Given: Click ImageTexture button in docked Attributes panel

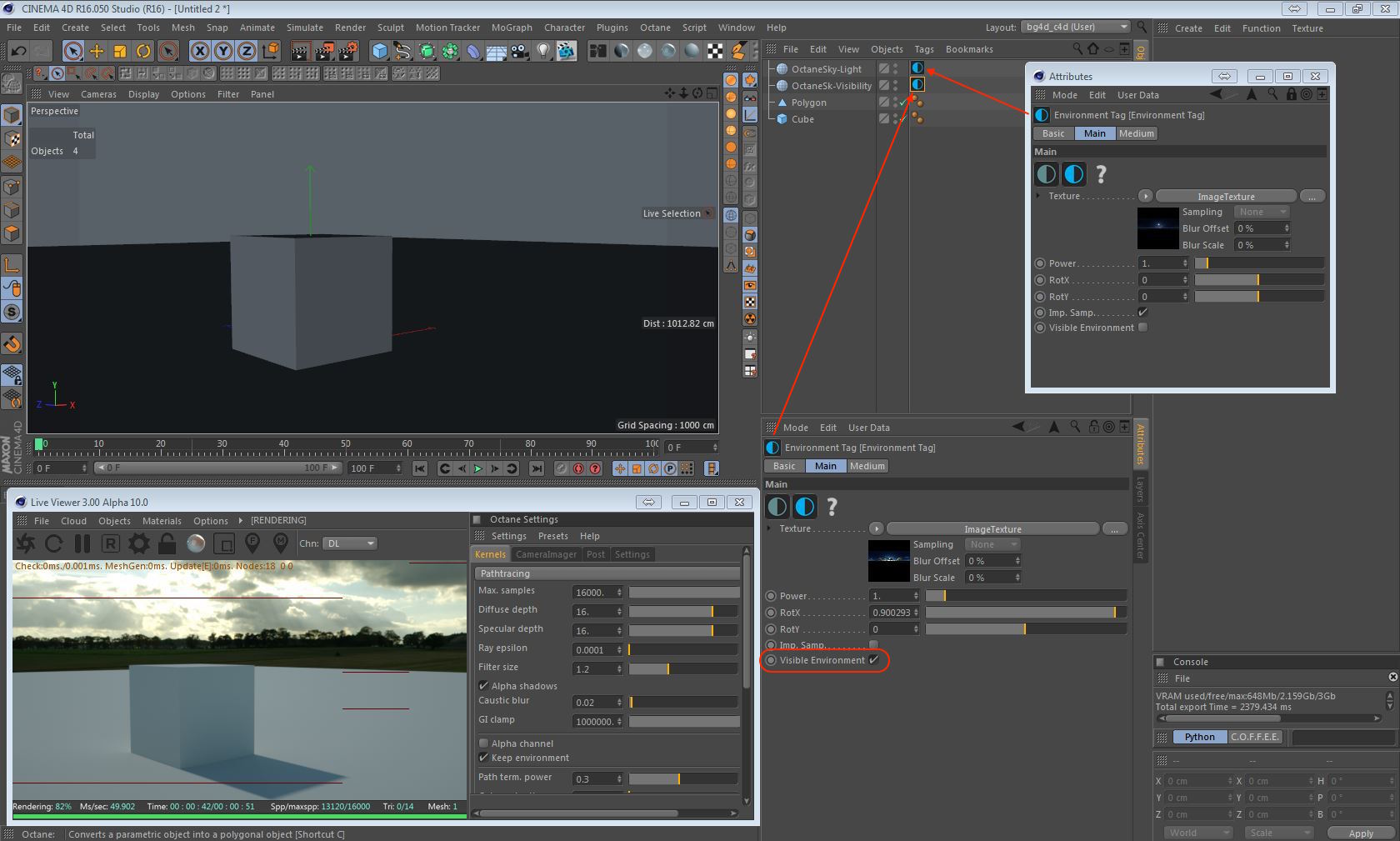Looking at the screenshot, I should click(992, 529).
